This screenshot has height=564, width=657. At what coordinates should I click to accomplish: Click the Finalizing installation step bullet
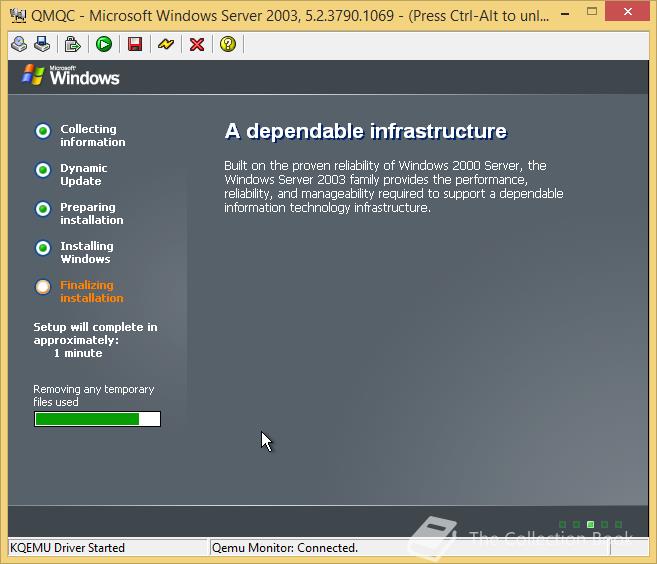pyautogui.click(x=43, y=287)
